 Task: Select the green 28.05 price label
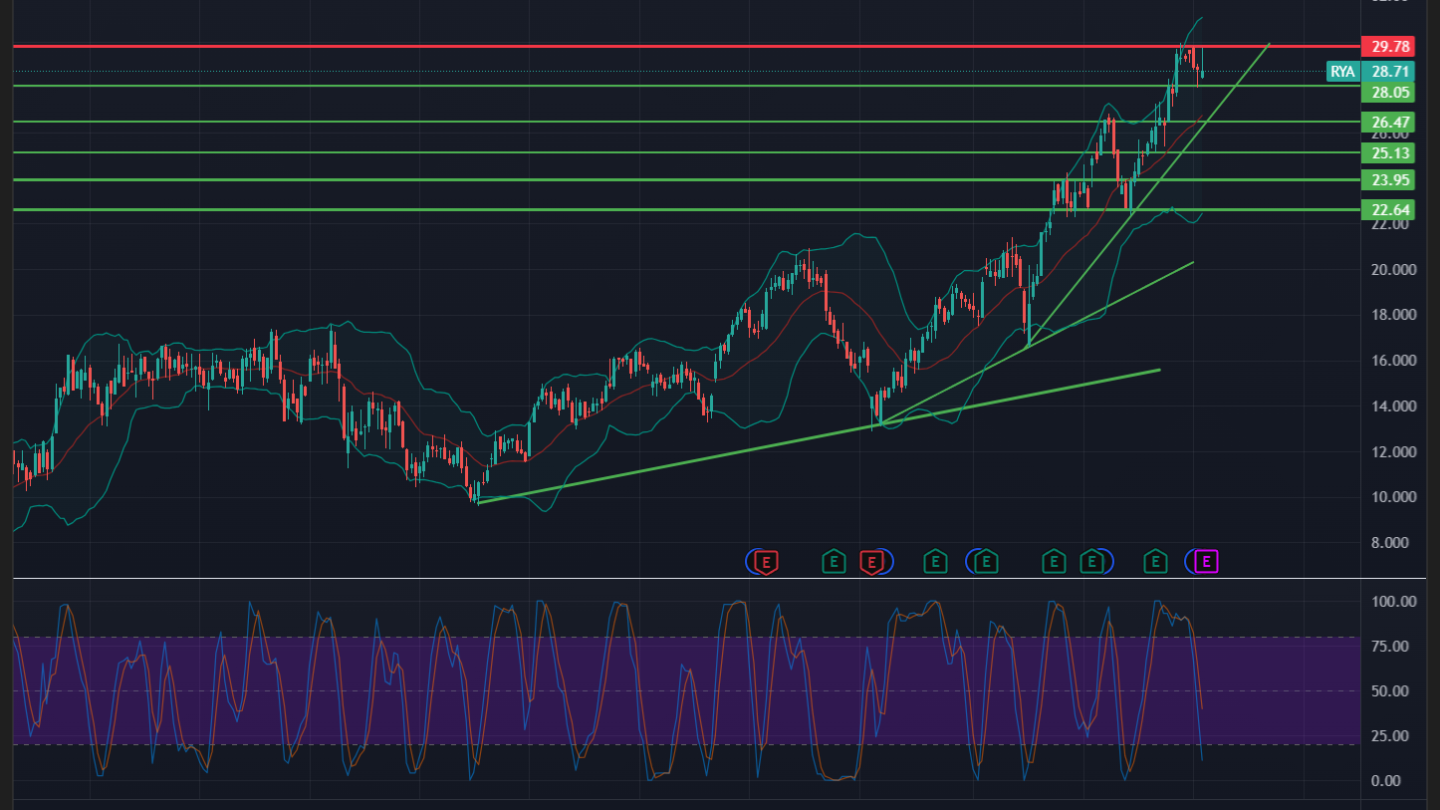click(1390, 92)
